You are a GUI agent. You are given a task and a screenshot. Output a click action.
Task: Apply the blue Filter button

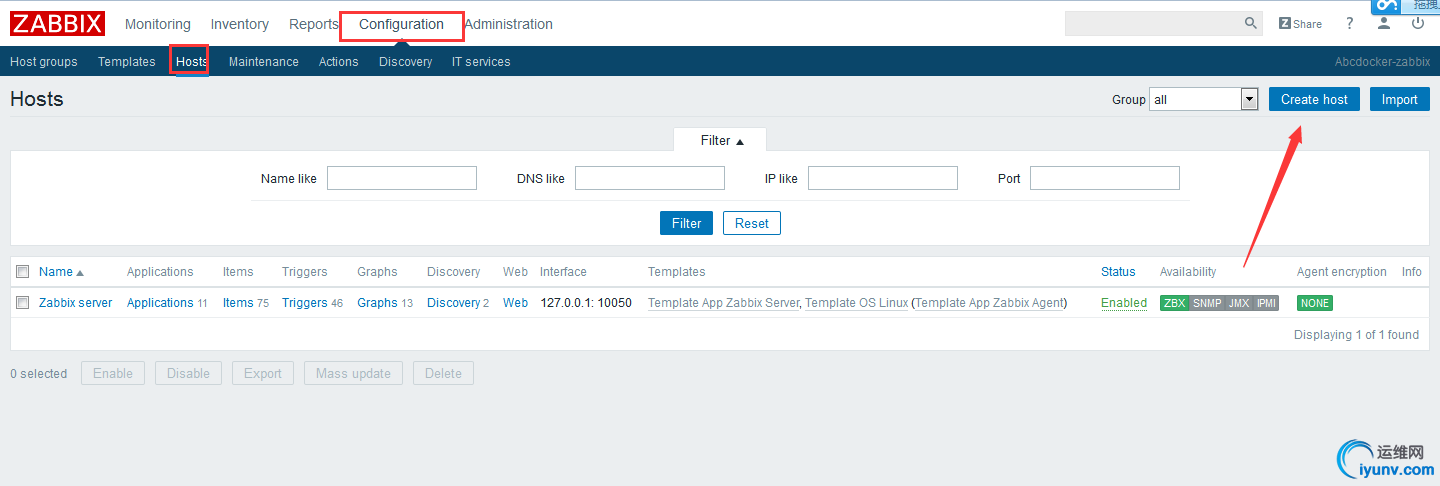click(686, 223)
